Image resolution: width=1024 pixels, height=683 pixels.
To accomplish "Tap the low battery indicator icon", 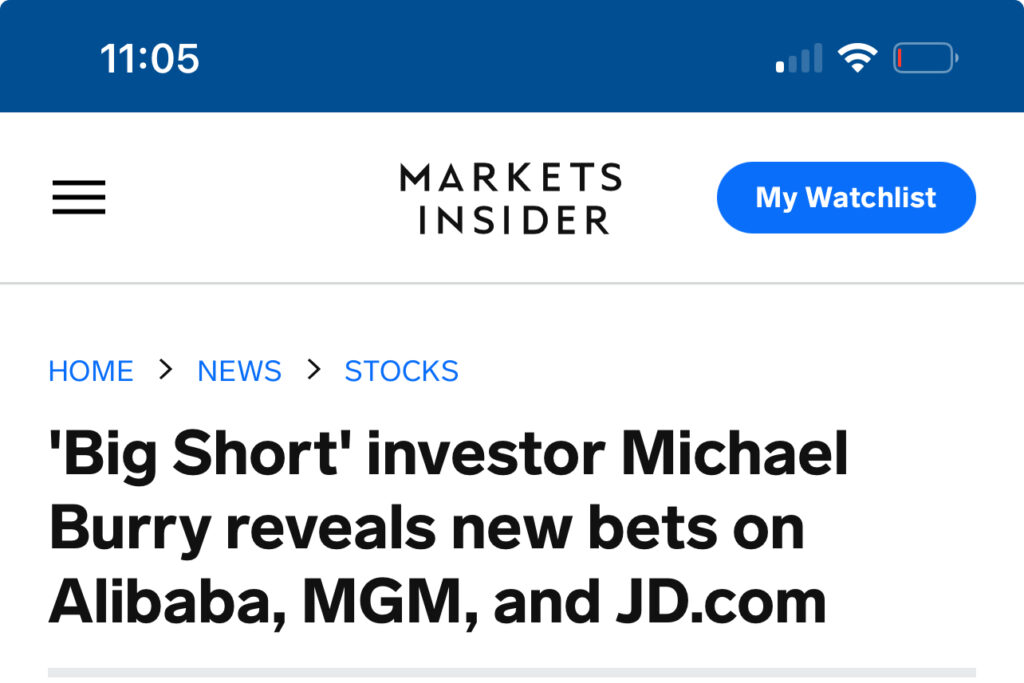I will pyautogui.click(x=925, y=59).
